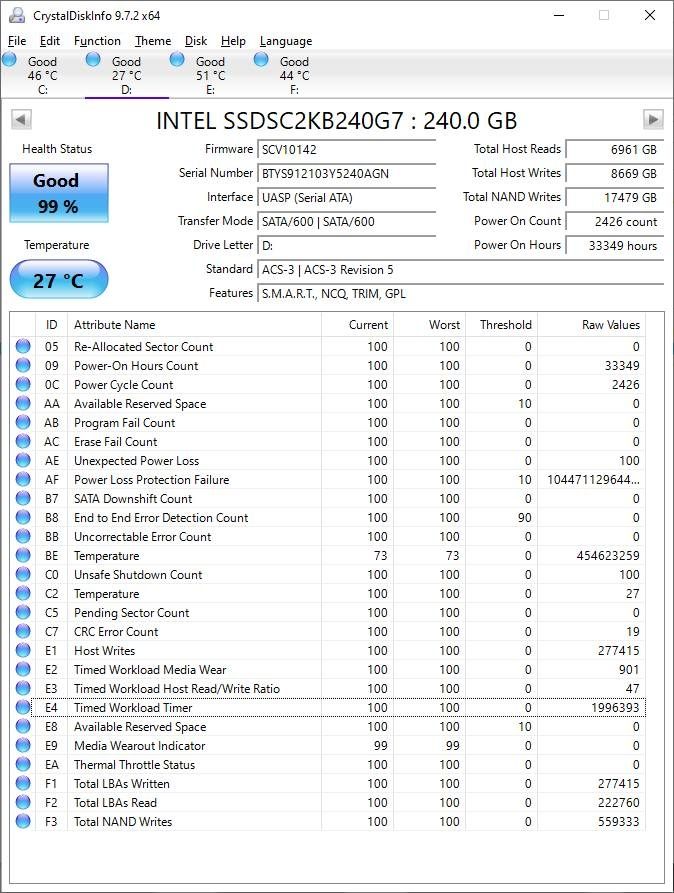Click status icon for Erase Fail Count
Image resolution: width=674 pixels, height=893 pixels.
(x=23, y=441)
